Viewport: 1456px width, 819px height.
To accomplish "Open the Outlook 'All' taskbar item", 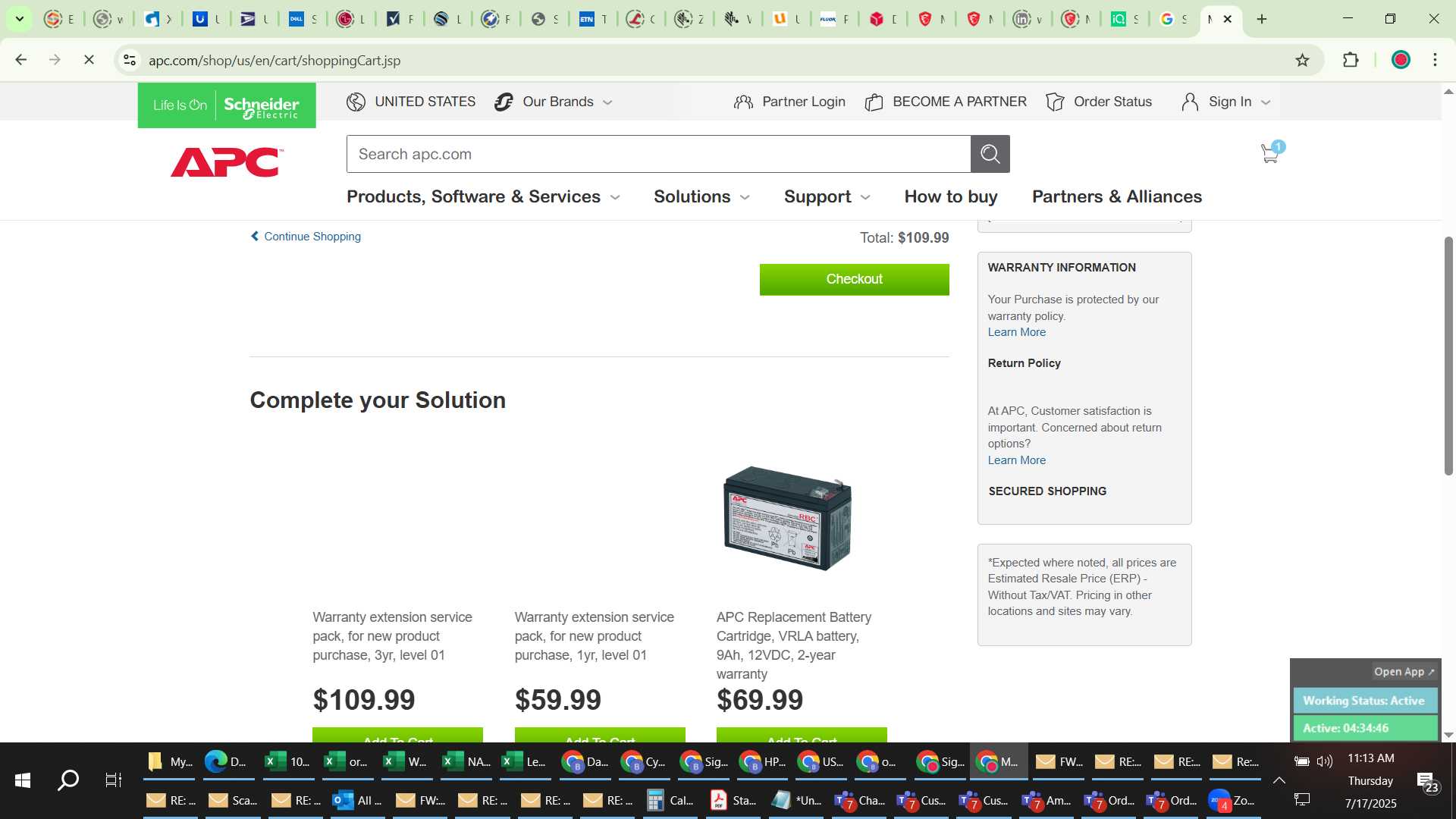I will (x=358, y=800).
